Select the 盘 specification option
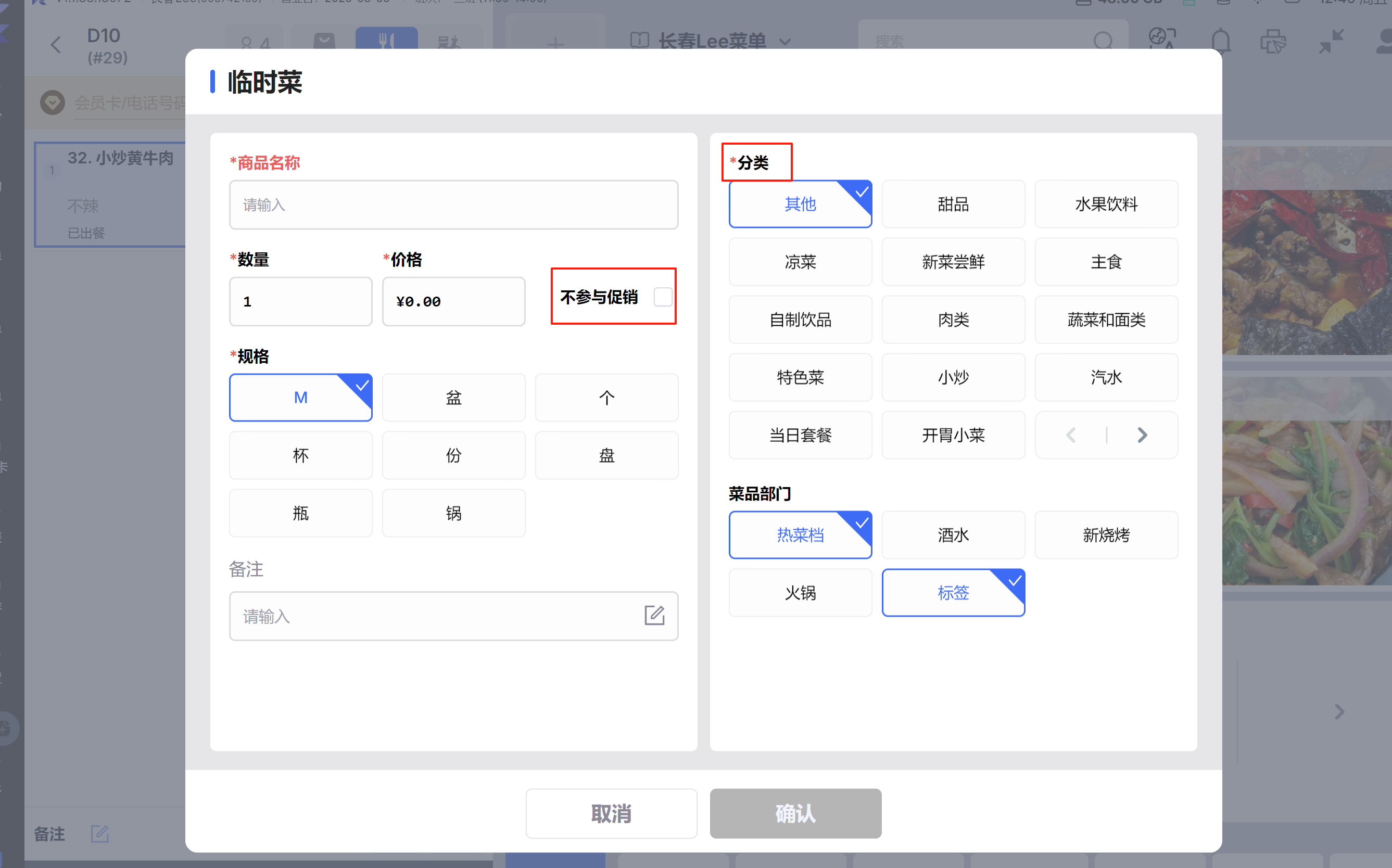Viewport: 1392px width, 868px height. point(606,455)
